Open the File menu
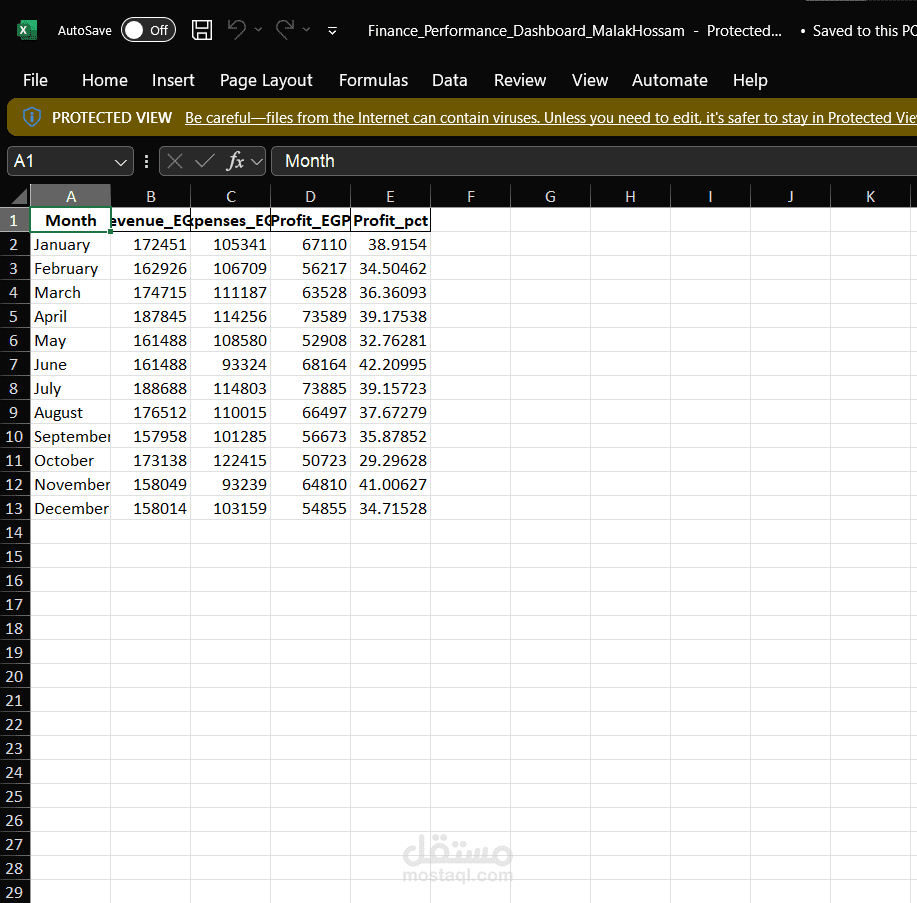This screenshot has width=917, height=903. point(35,80)
